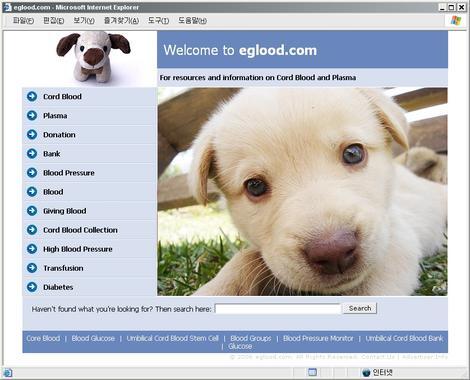Follow the Bank sidebar link
This screenshot has width=470, height=380.
[52, 154]
